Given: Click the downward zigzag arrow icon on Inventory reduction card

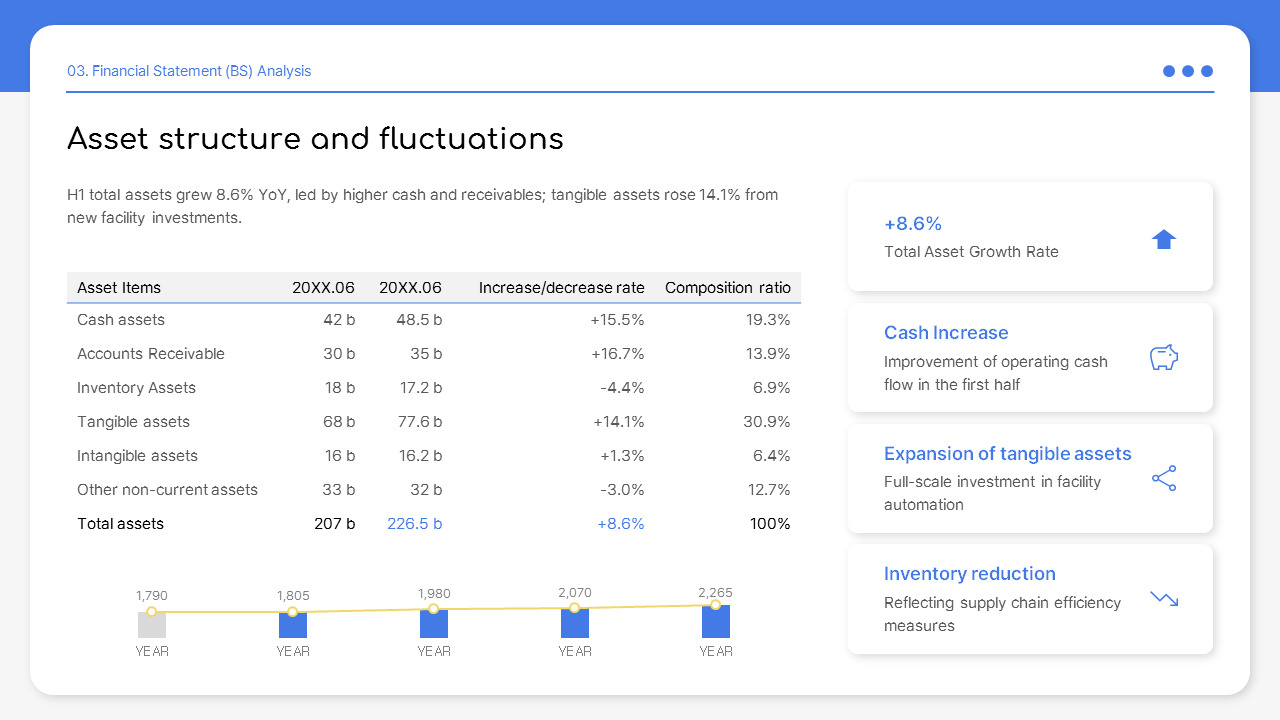Looking at the screenshot, I should [x=1163, y=598].
